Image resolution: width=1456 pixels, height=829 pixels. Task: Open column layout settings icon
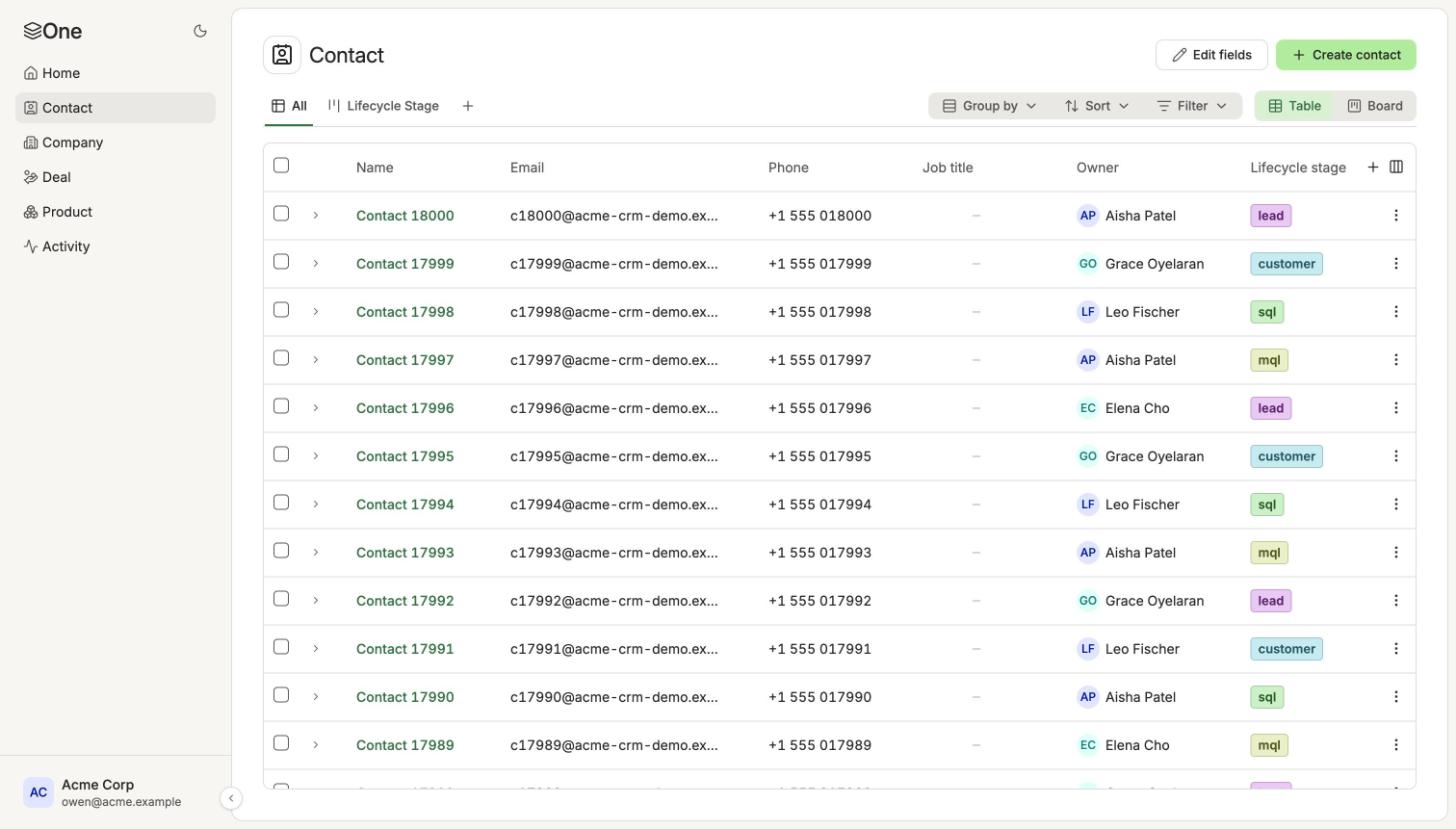[1396, 167]
